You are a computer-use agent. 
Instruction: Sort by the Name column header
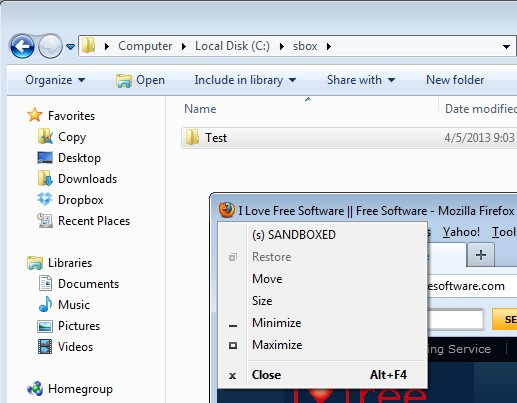(200, 109)
